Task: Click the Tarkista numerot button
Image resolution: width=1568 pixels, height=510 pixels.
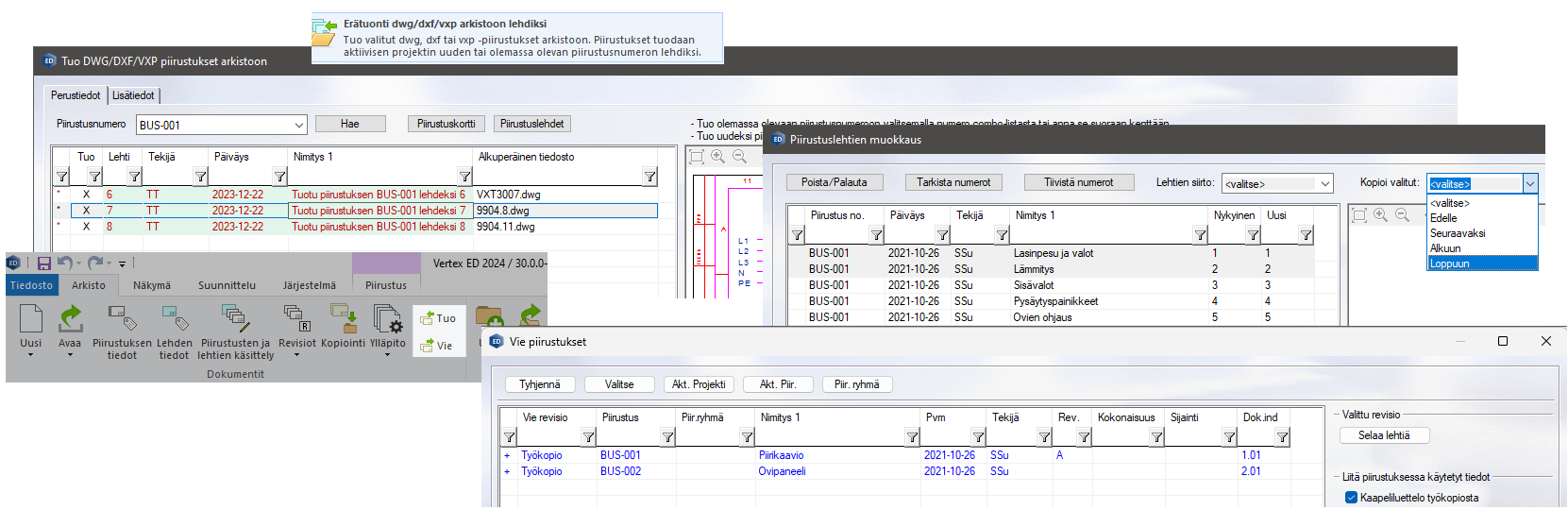Action: (953, 182)
